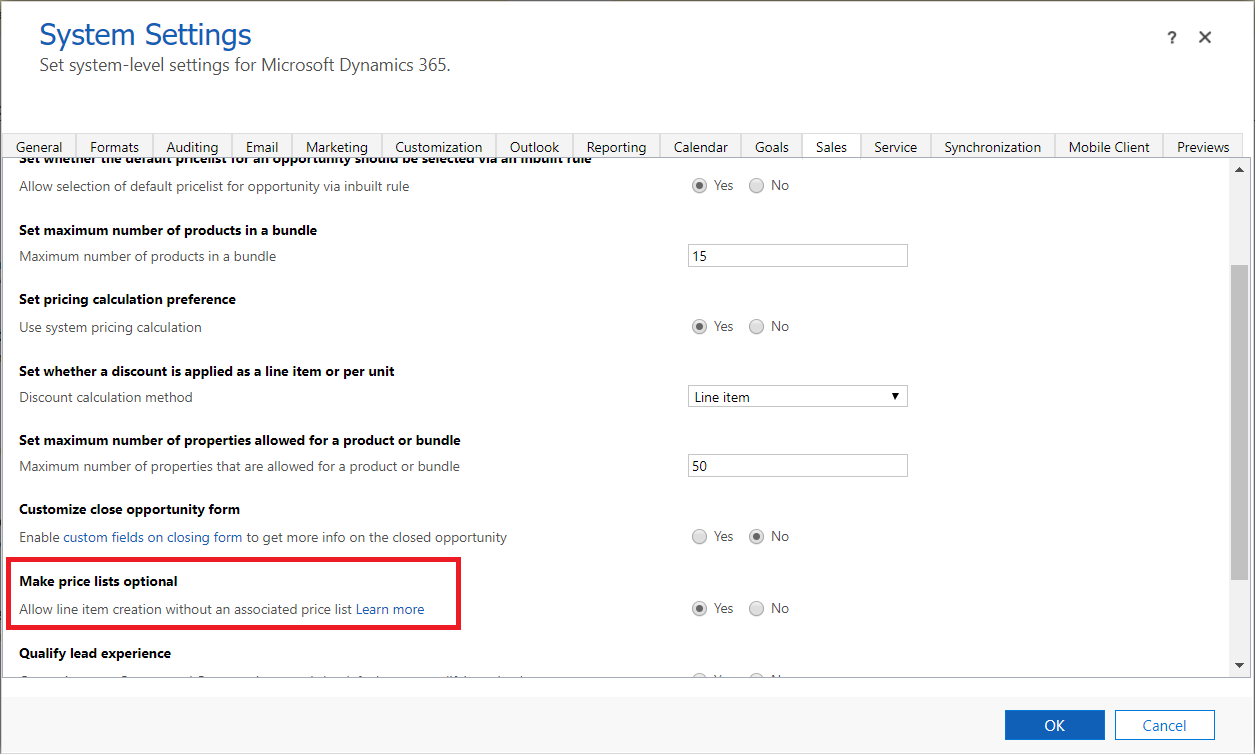Viewport: 1255px width, 755px height.
Task: Enable Yes for custom fields closing form
Action: 700,537
